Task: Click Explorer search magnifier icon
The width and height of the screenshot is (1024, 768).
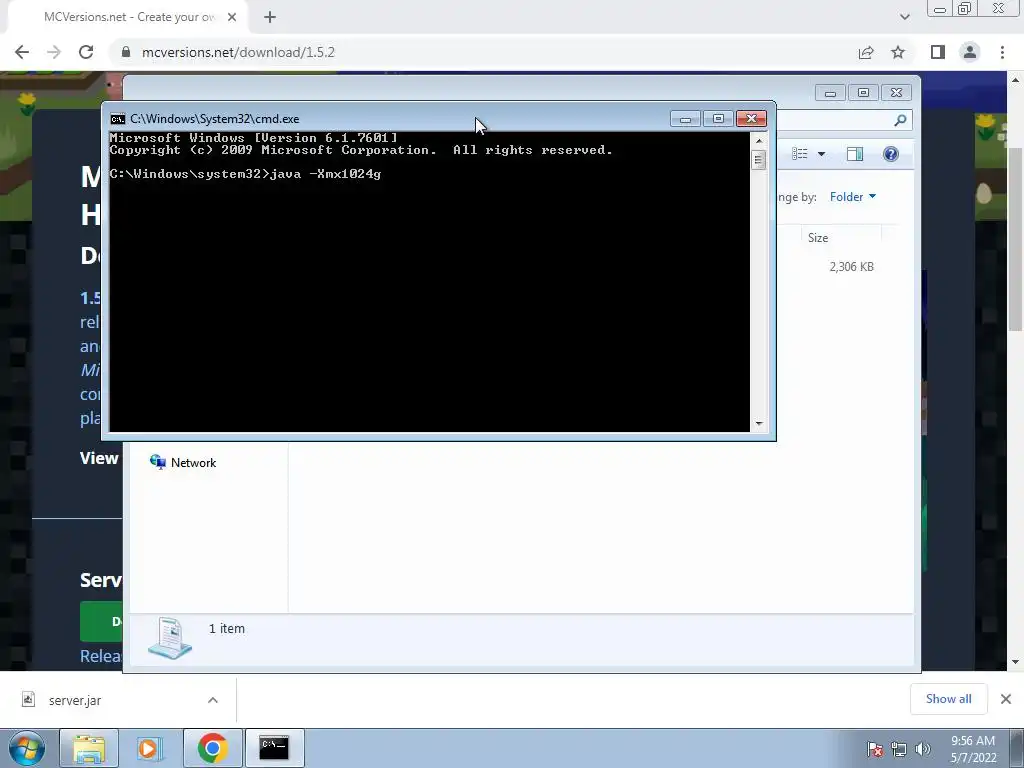Action: pos(901,120)
